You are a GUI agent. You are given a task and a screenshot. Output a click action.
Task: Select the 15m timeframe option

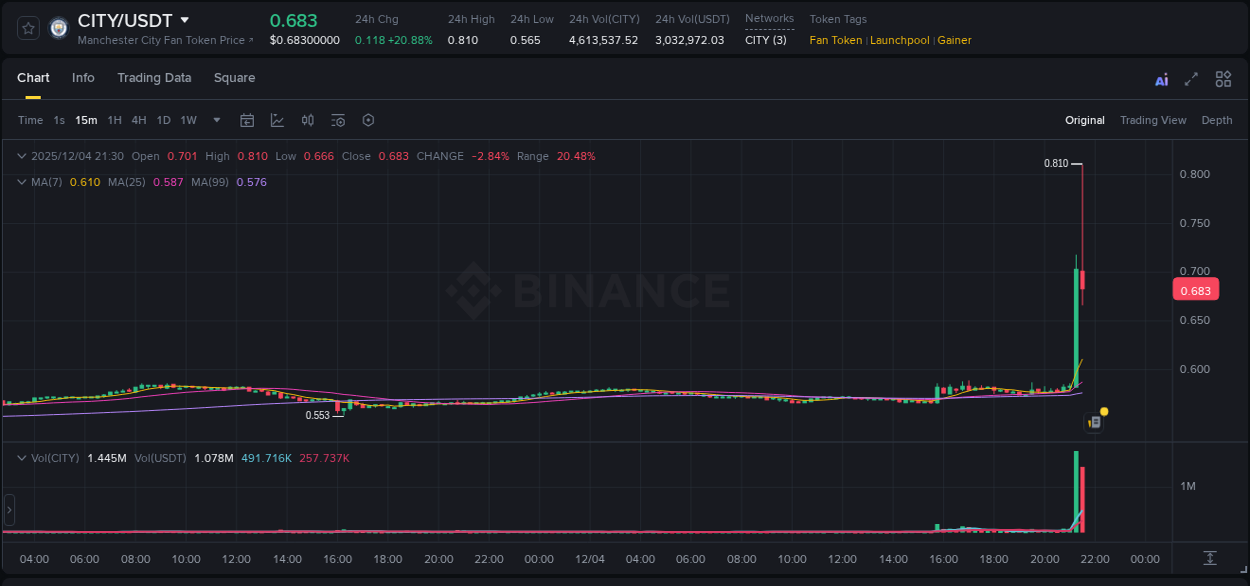coord(86,120)
